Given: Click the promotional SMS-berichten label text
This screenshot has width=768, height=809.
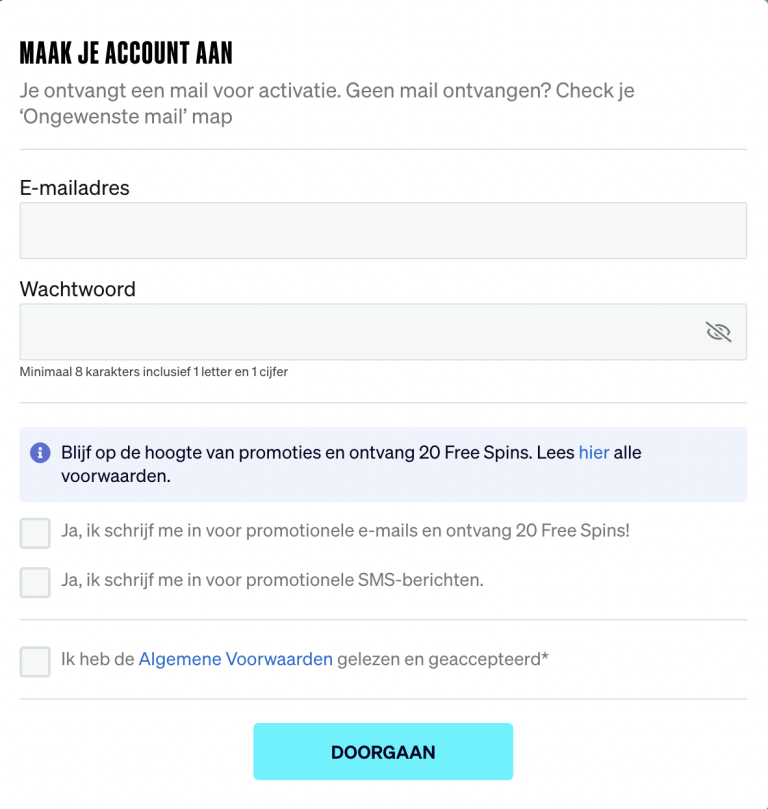Looking at the screenshot, I should (272, 579).
